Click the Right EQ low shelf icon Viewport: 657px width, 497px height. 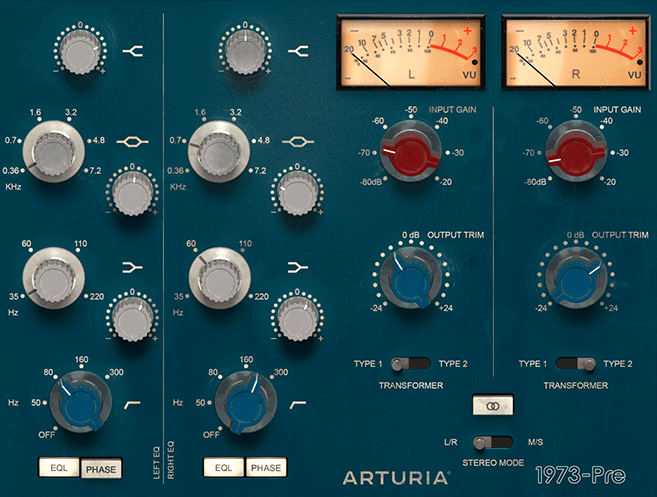coord(298,267)
